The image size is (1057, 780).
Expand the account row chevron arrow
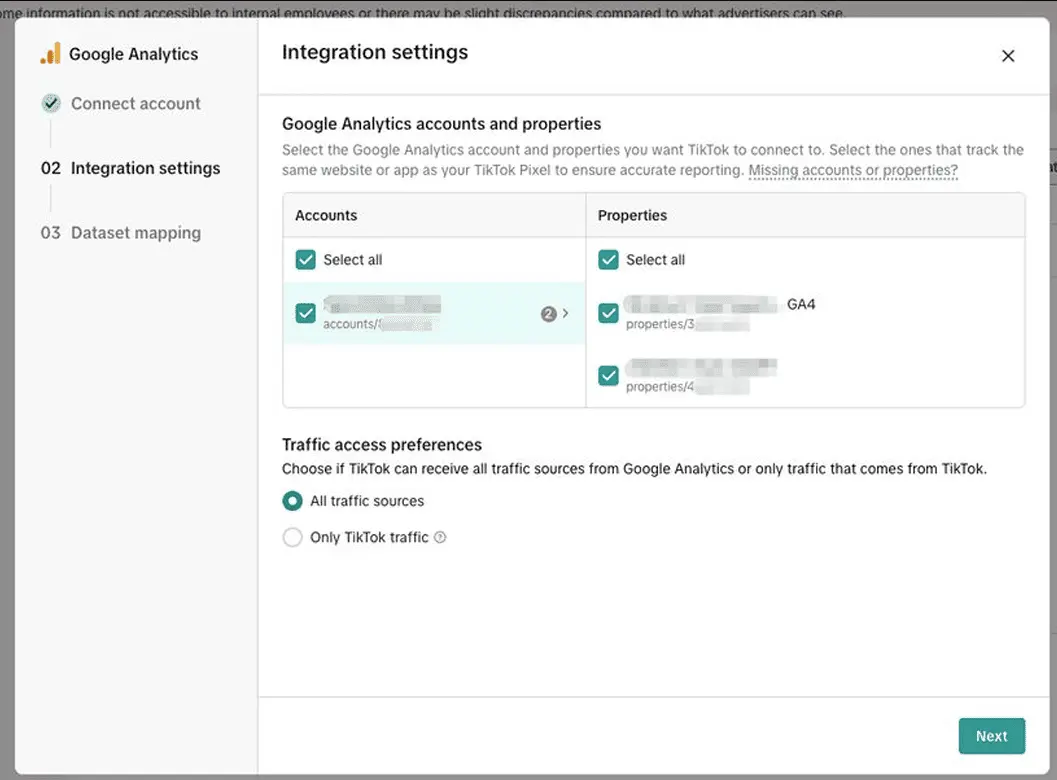point(566,313)
